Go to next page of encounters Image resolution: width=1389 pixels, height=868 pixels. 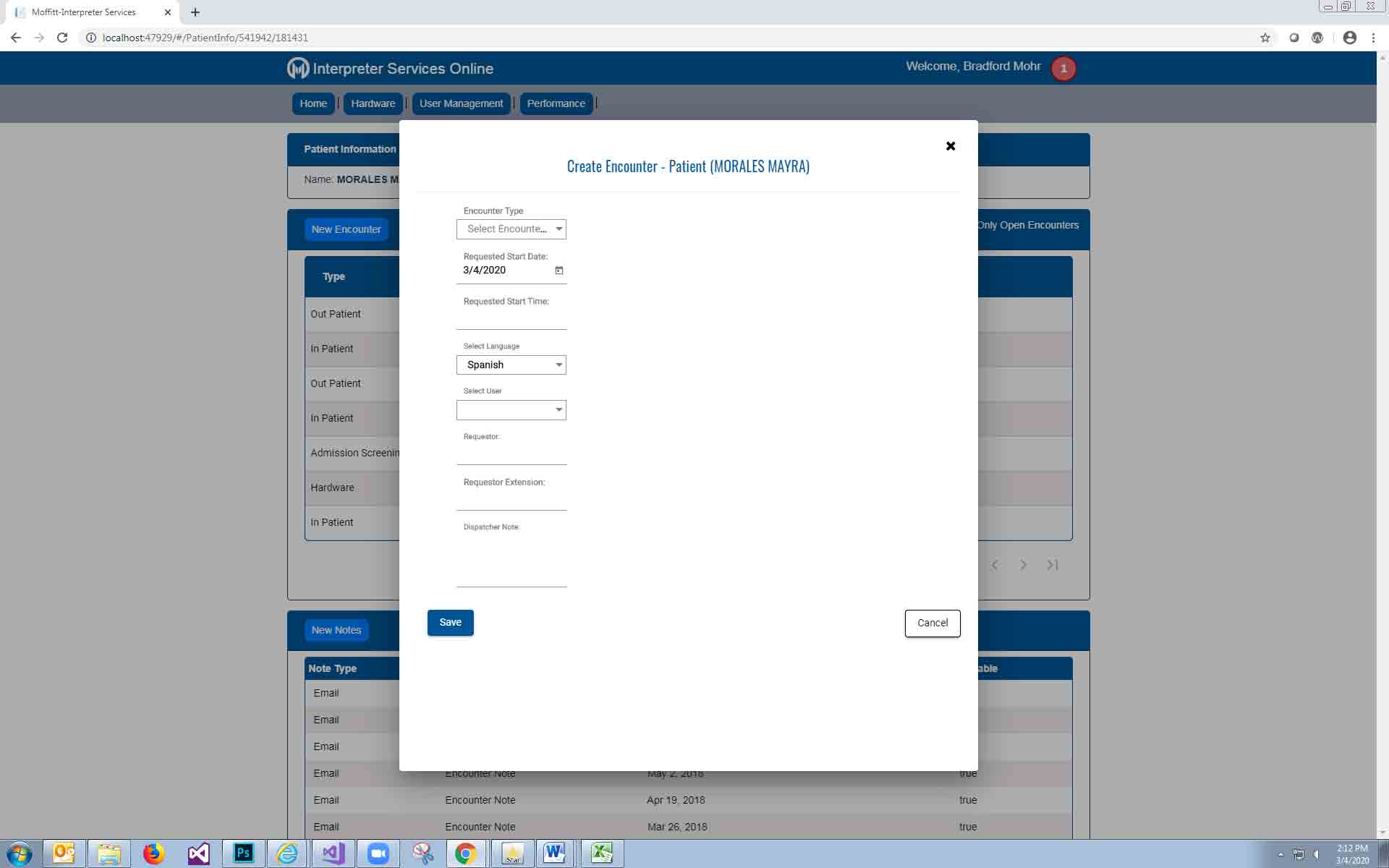1023,565
